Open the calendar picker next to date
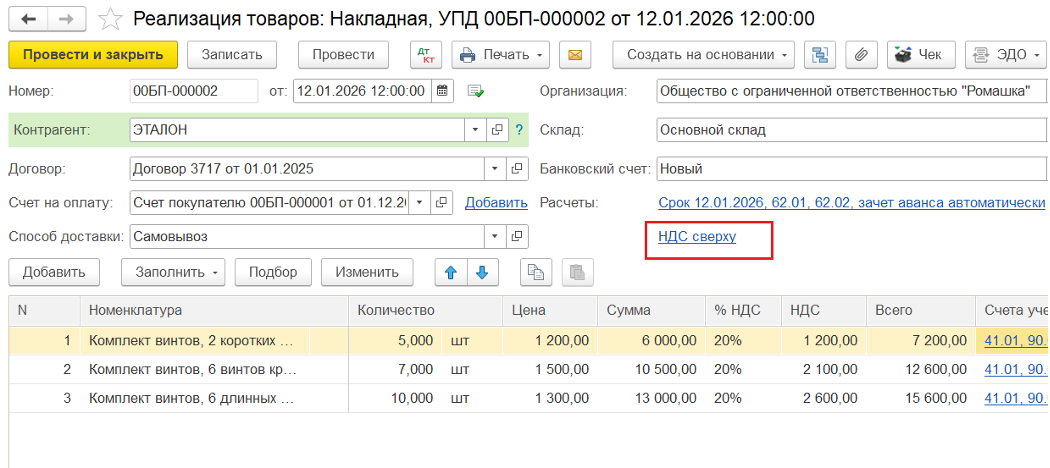The height and width of the screenshot is (468, 1050). [442, 91]
